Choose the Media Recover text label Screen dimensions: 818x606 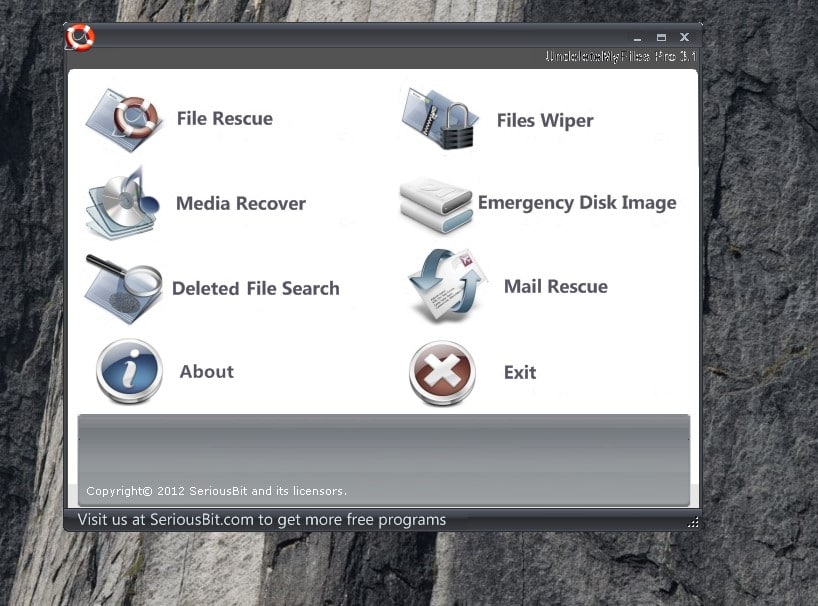tap(240, 204)
